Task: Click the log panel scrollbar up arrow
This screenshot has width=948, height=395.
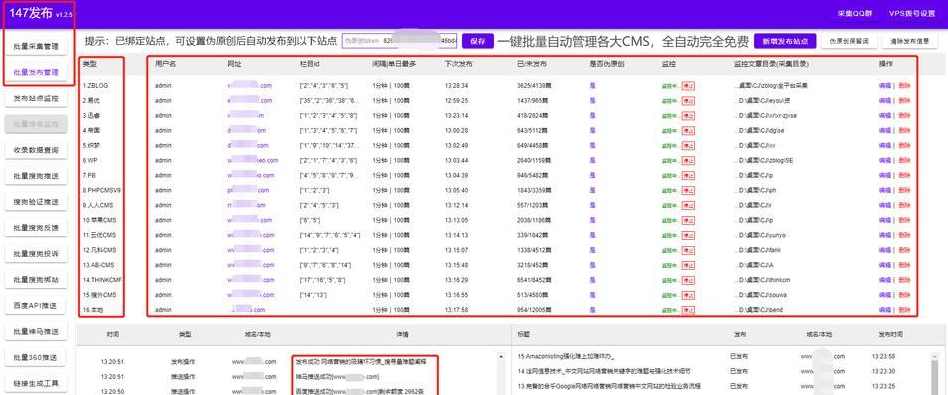Action: click(x=501, y=357)
